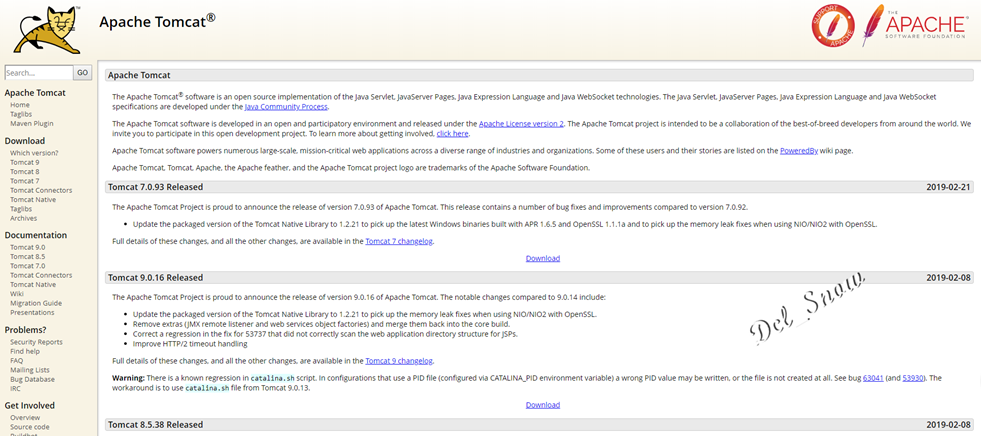Open the FAQ sidebar link
981x436 pixels.
16,361
